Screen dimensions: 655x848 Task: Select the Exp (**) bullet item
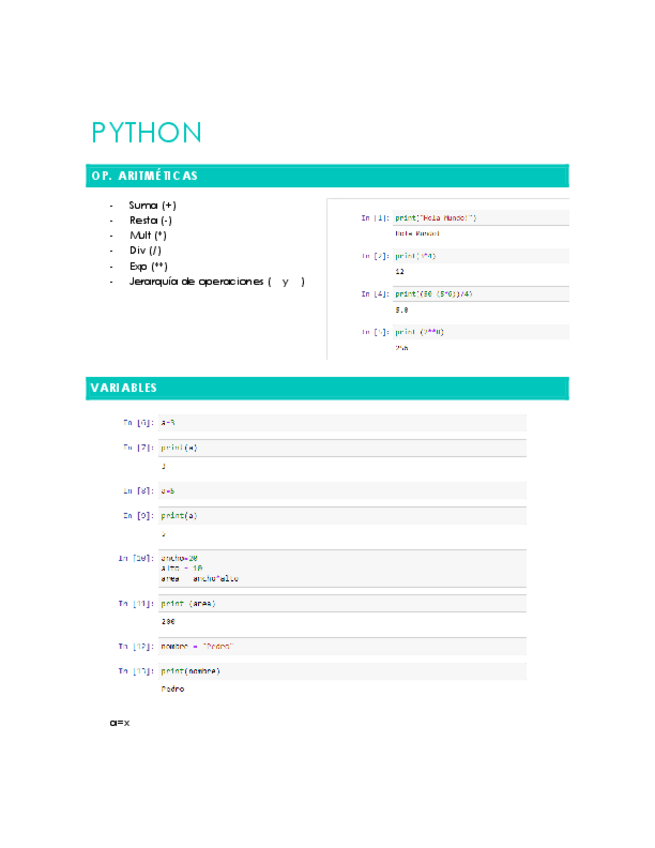click(x=149, y=266)
